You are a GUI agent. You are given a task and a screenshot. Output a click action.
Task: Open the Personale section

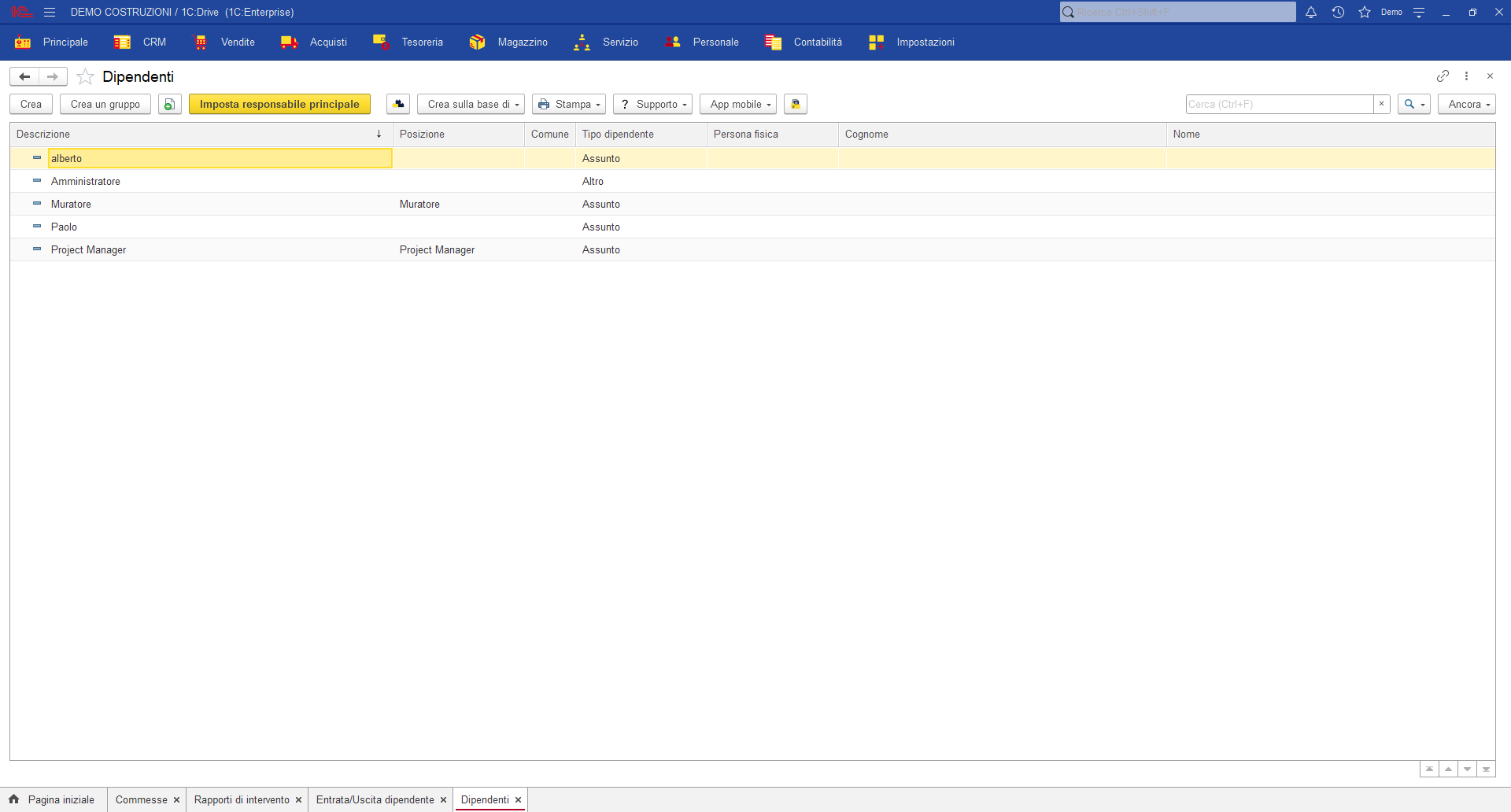pyautogui.click(x=702, y=42)
